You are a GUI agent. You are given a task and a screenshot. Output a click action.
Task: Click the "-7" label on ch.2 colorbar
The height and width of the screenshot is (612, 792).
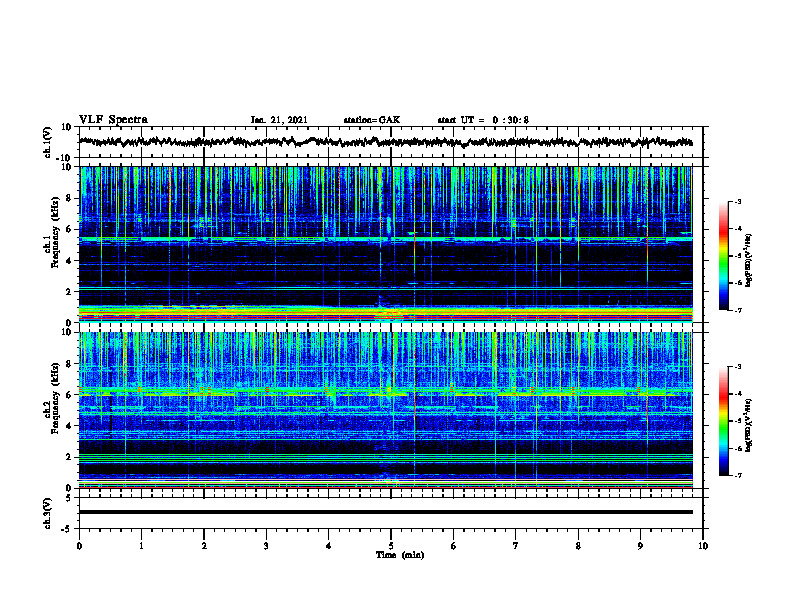pos(737,475)
